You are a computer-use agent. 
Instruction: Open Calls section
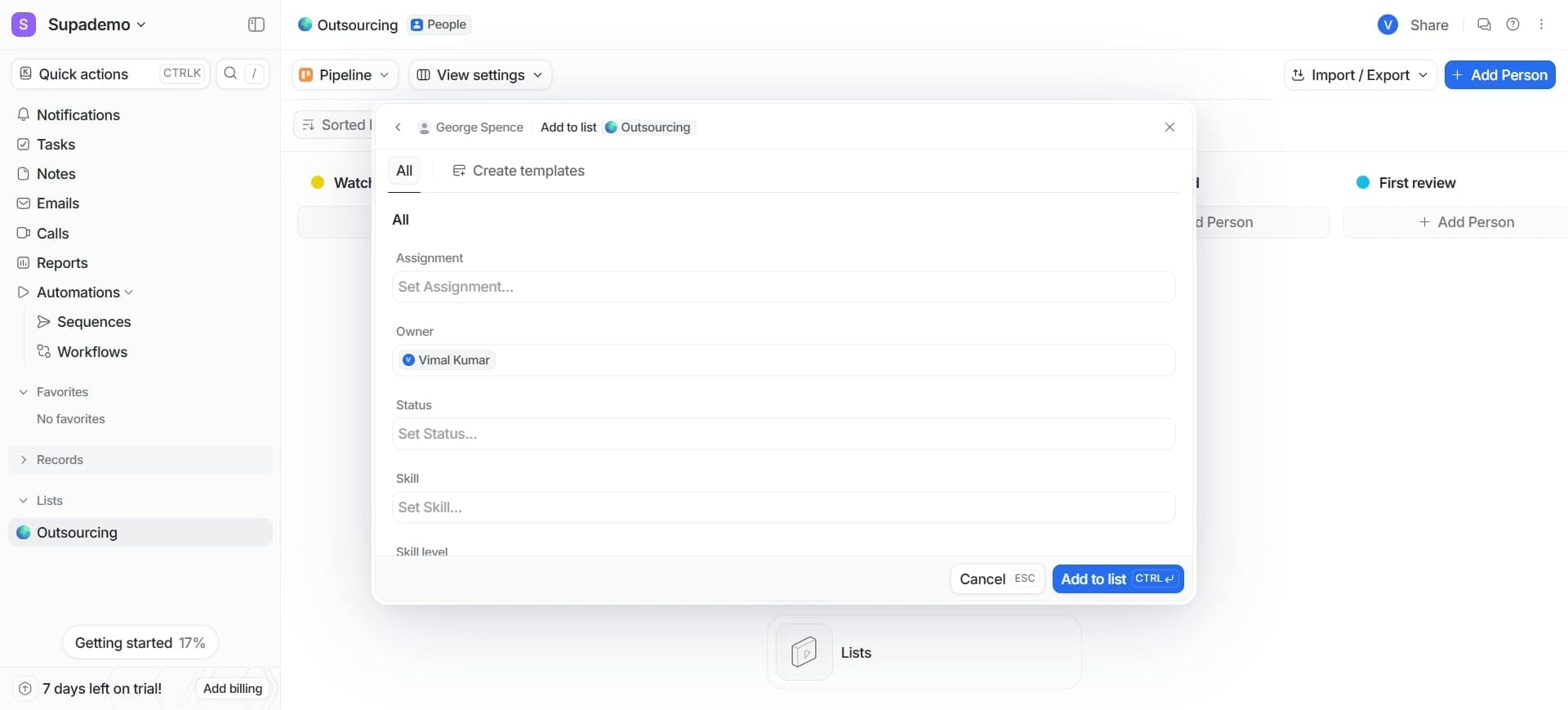52,233
